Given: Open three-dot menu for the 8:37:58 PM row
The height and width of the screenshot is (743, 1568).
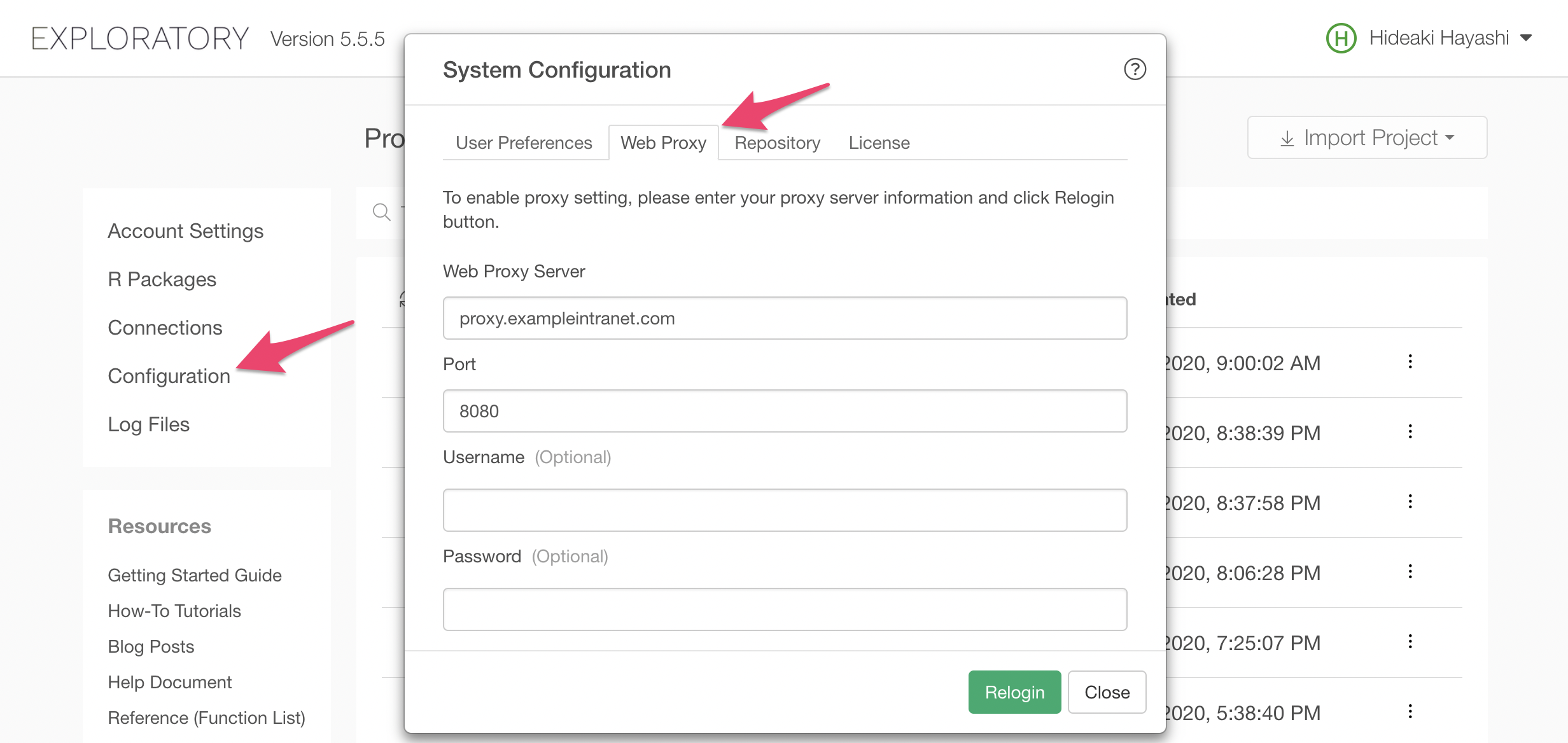Looking at the screenshot, I should (1410, 502).
